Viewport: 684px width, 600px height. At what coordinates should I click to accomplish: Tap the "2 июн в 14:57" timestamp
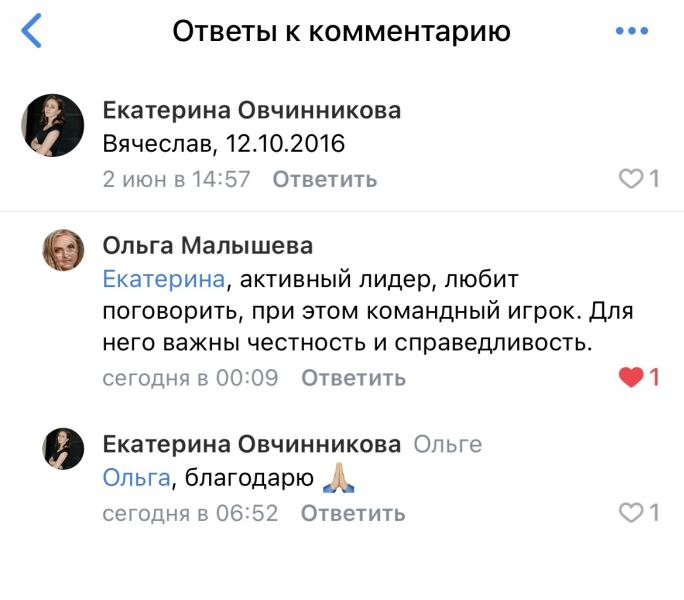click(x=176, y=180)
